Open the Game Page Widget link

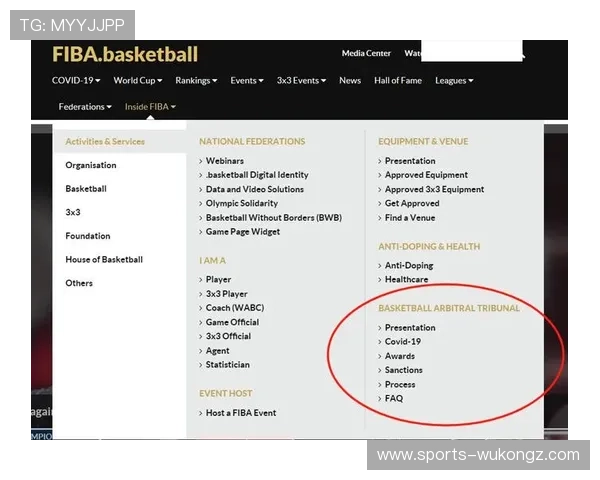tap(243, 232)
